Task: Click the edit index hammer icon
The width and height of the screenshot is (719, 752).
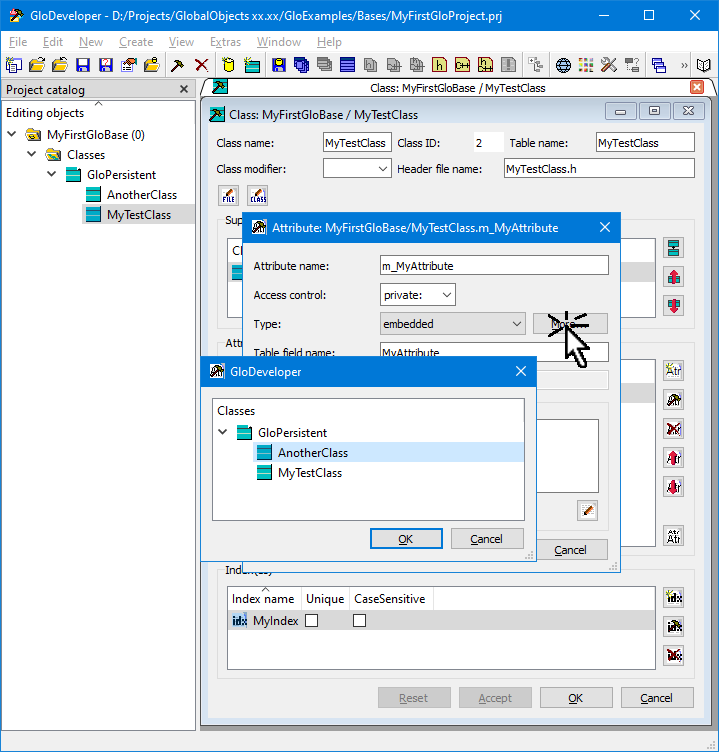Action: [673, 626]
